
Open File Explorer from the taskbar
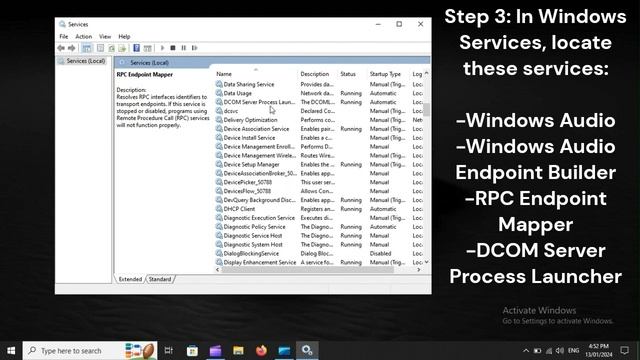pyautogui.click(x=238, y=351)
